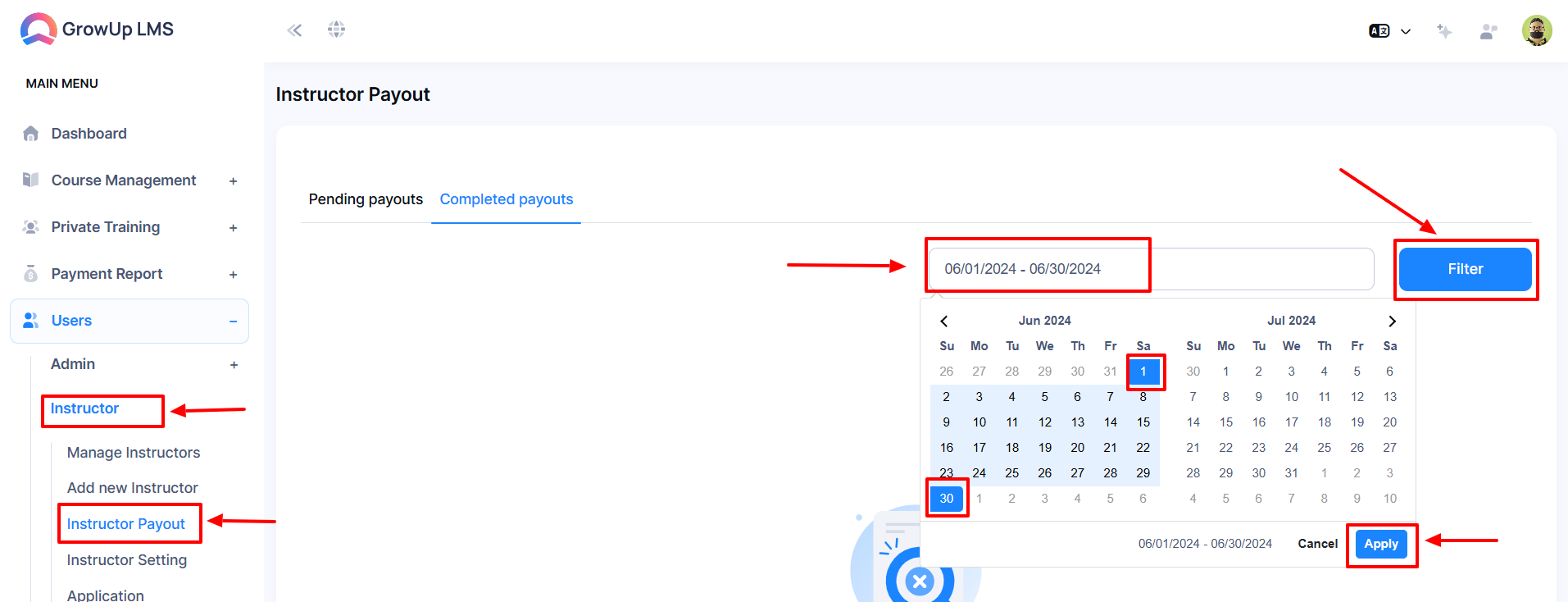This screenshot has height=602, width=1568.
Task: Click the Payment Report money bag icon
Action: point(31,273)
